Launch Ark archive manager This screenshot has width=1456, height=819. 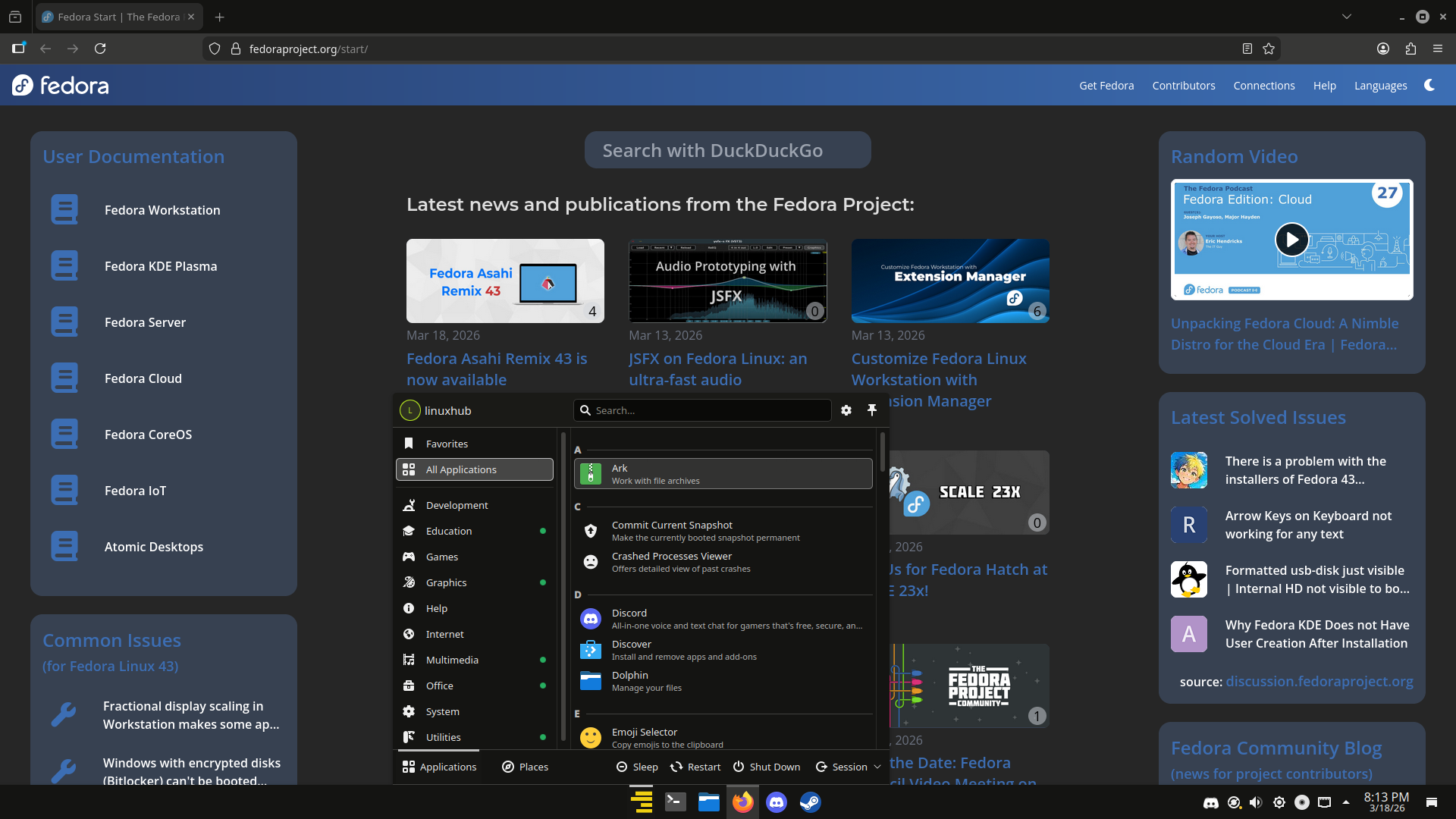point(723,474)
